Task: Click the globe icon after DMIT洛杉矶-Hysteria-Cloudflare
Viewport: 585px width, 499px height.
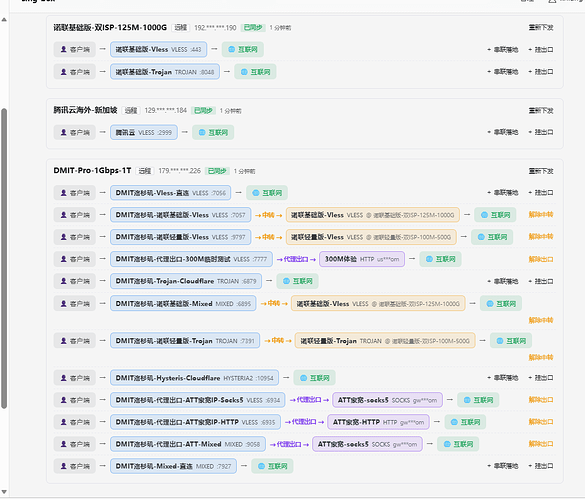Action: (x=303, y=378)
